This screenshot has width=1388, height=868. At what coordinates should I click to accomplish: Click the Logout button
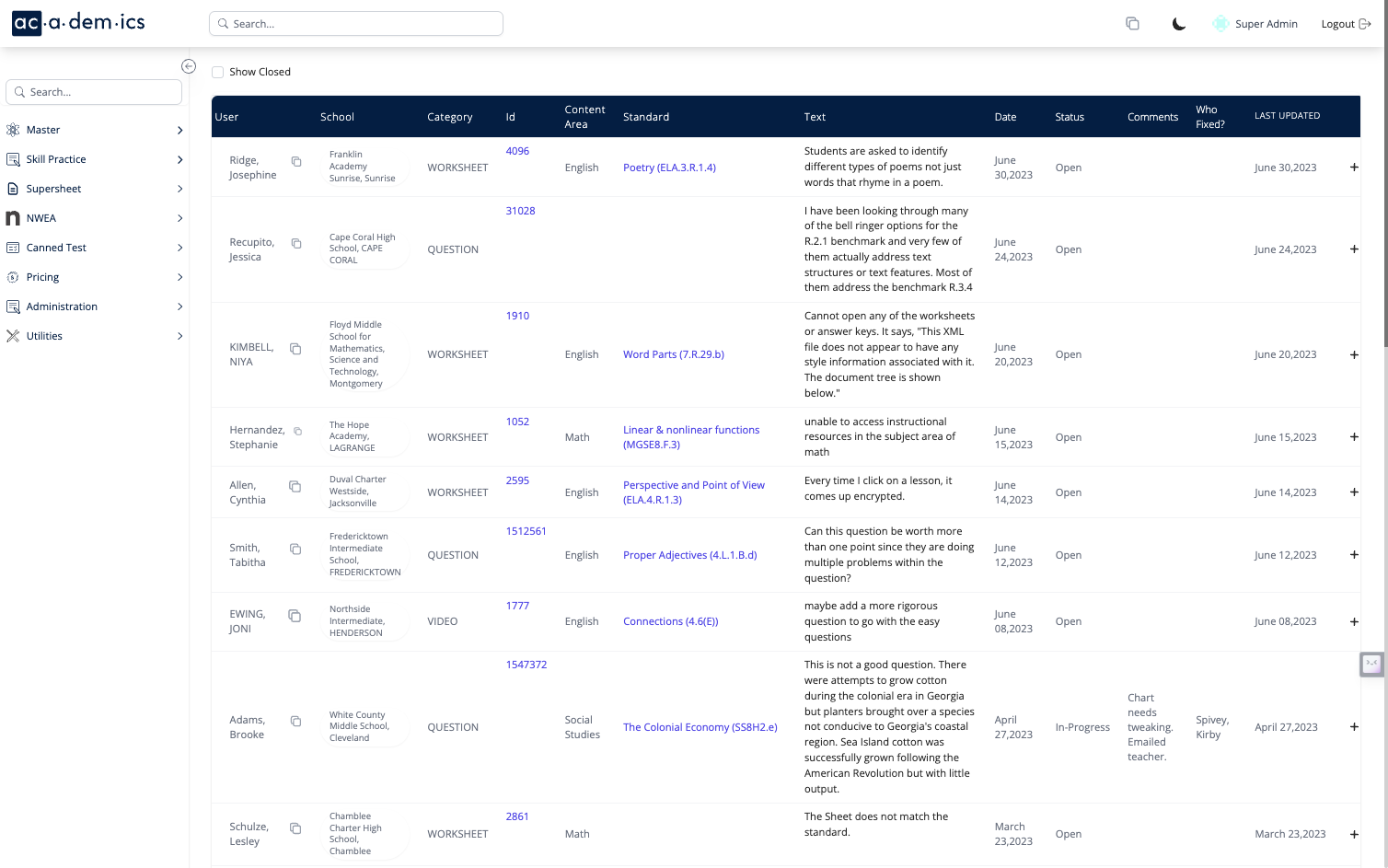point(1346,24)
